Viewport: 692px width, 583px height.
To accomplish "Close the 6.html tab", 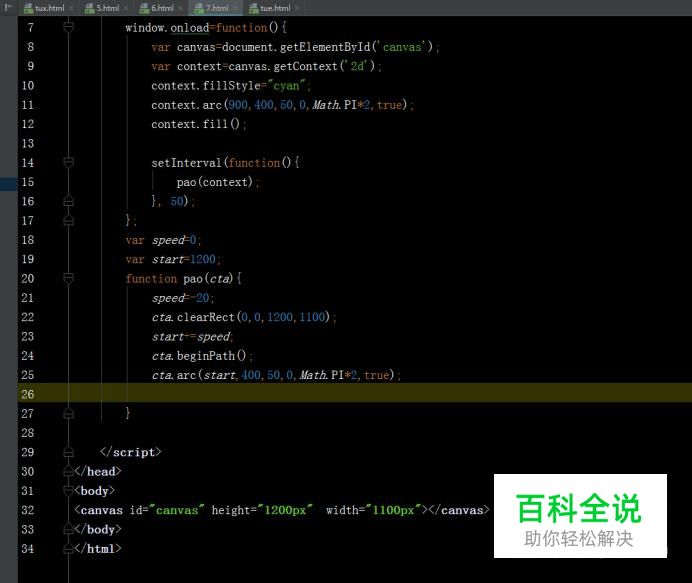I will [x=181, y=8].
